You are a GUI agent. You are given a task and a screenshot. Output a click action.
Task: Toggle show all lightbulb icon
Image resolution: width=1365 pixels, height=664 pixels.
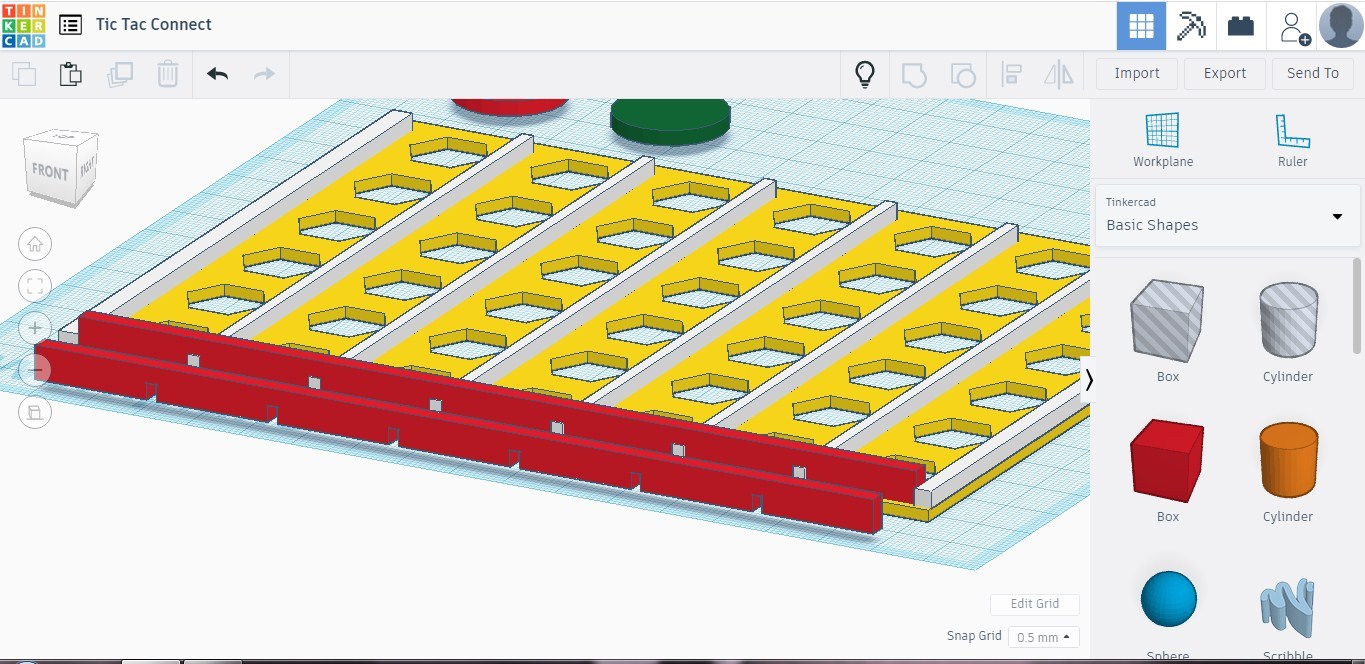(x=865, y=74)
